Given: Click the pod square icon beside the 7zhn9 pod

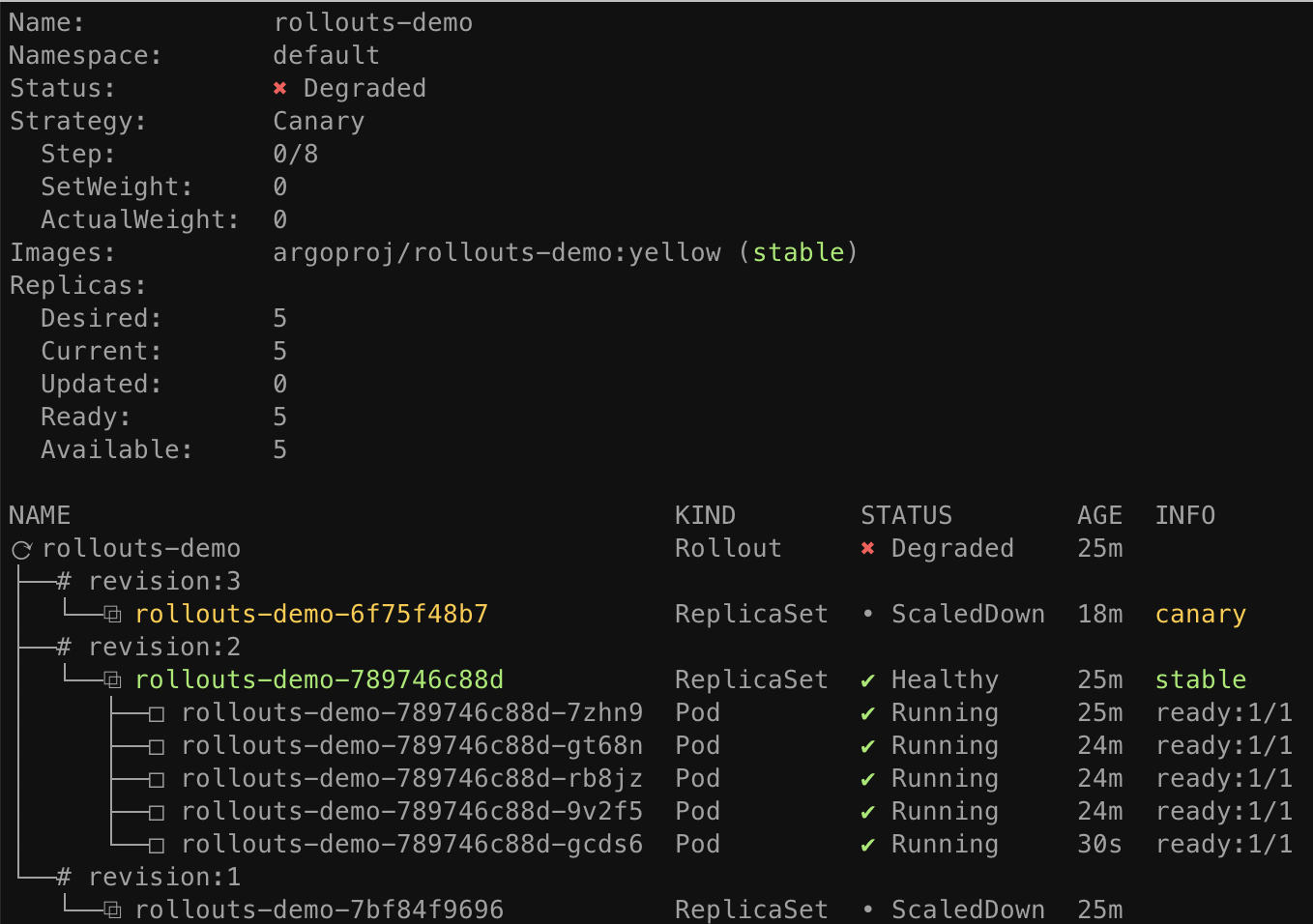Looking at the screenshot, I should 157,715.
